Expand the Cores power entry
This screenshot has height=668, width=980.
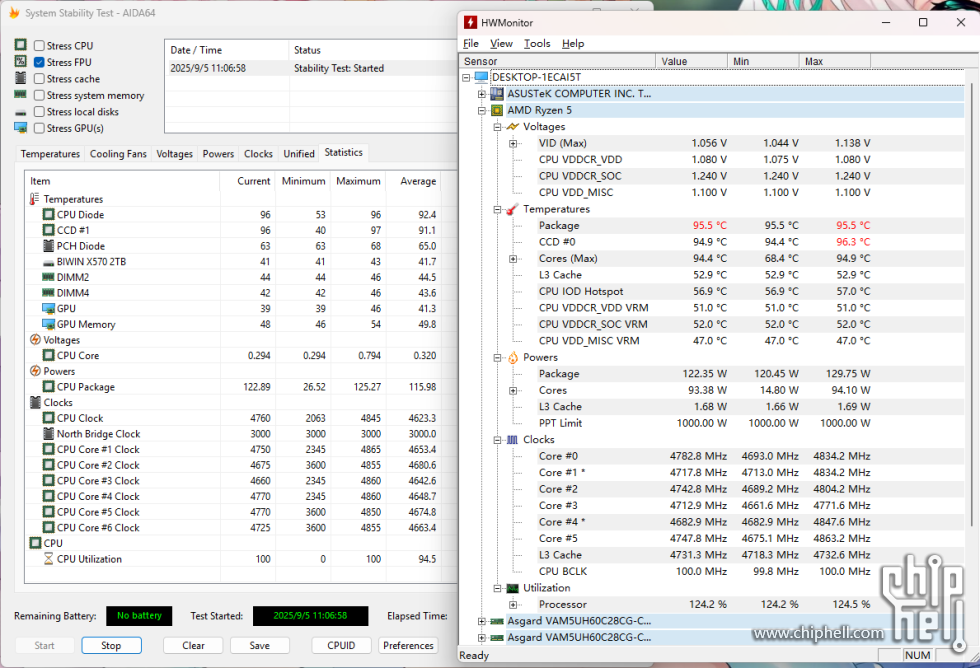[513, 391]
